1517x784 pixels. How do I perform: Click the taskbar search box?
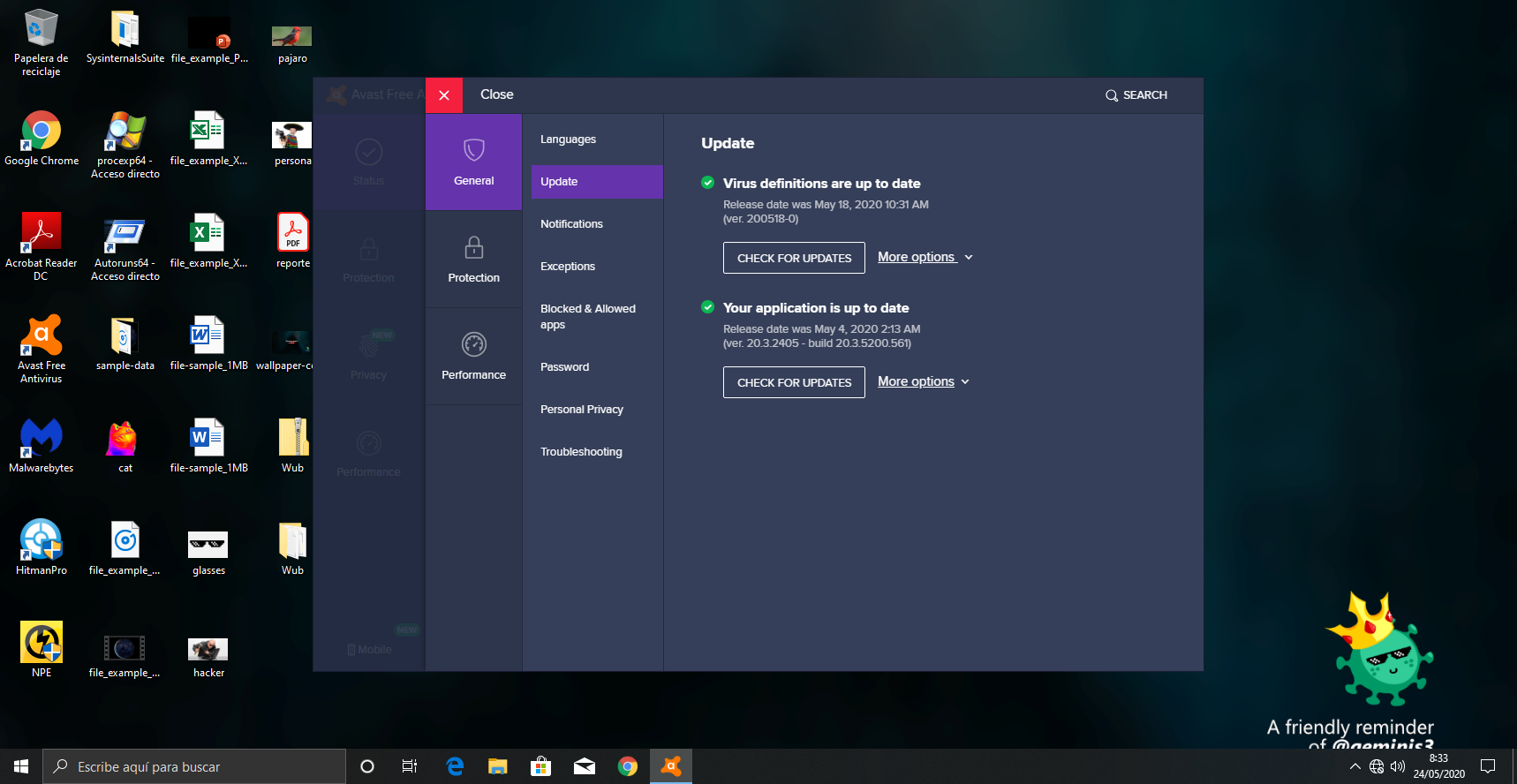tap(194, 766)
